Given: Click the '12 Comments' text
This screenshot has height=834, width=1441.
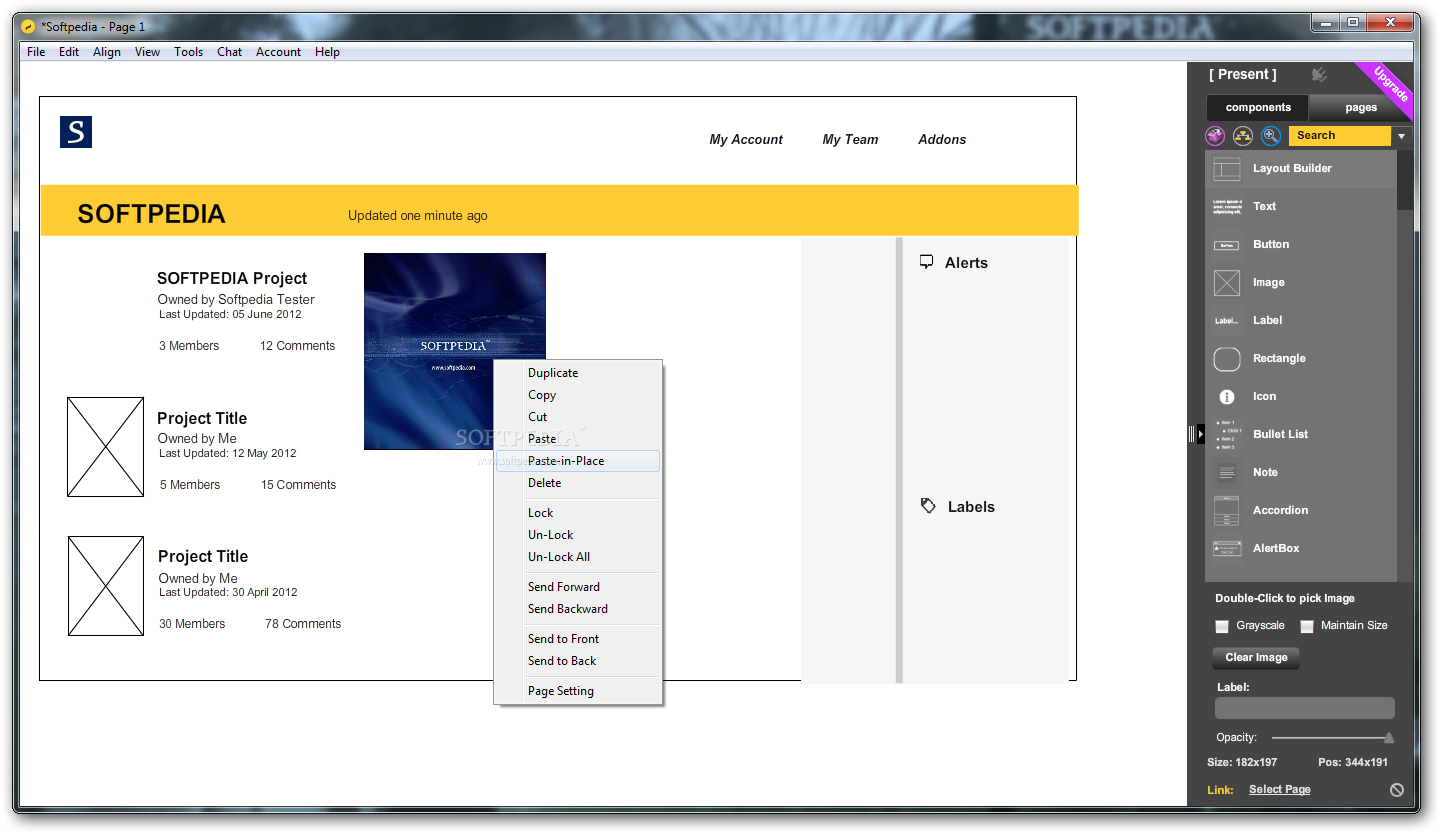Looking at the screenshot, I should pyautogui.click(x=297, y=346).
